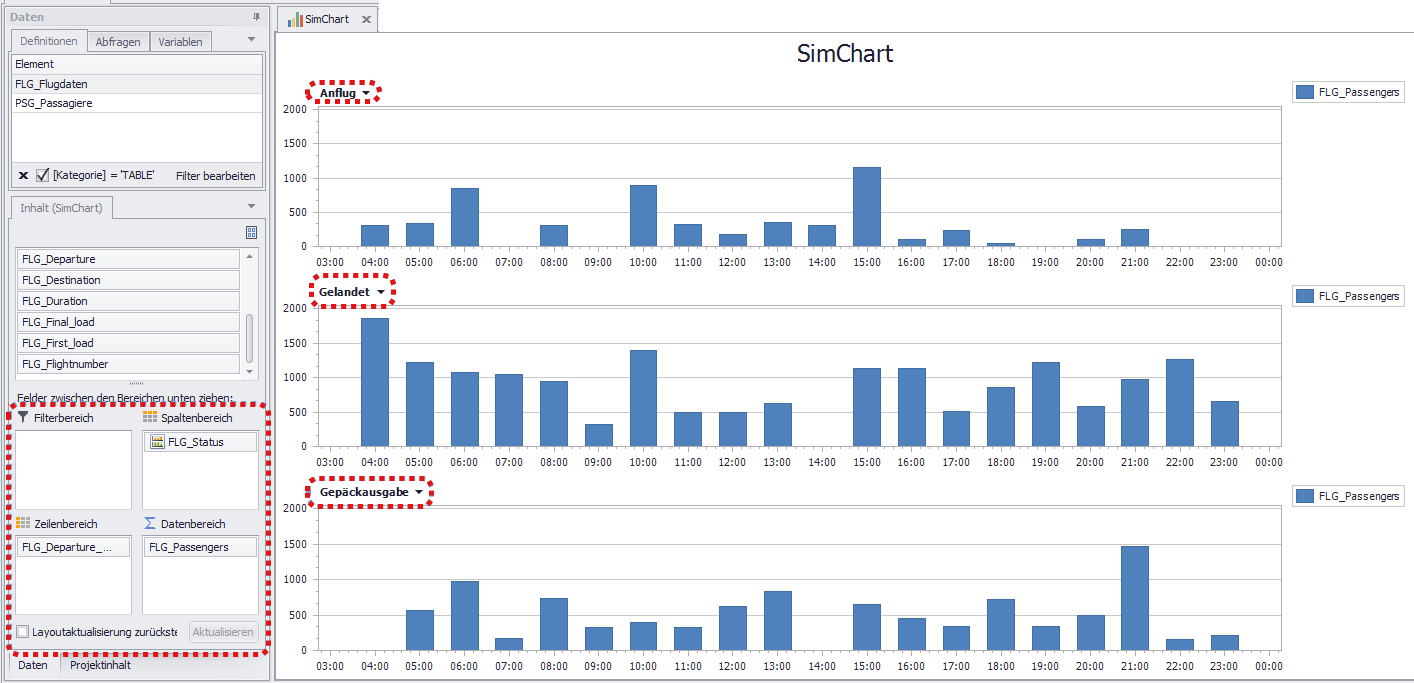Open the dropdown arrow beside Variablen tab
1414x683 pixels.
pos(251,40)
